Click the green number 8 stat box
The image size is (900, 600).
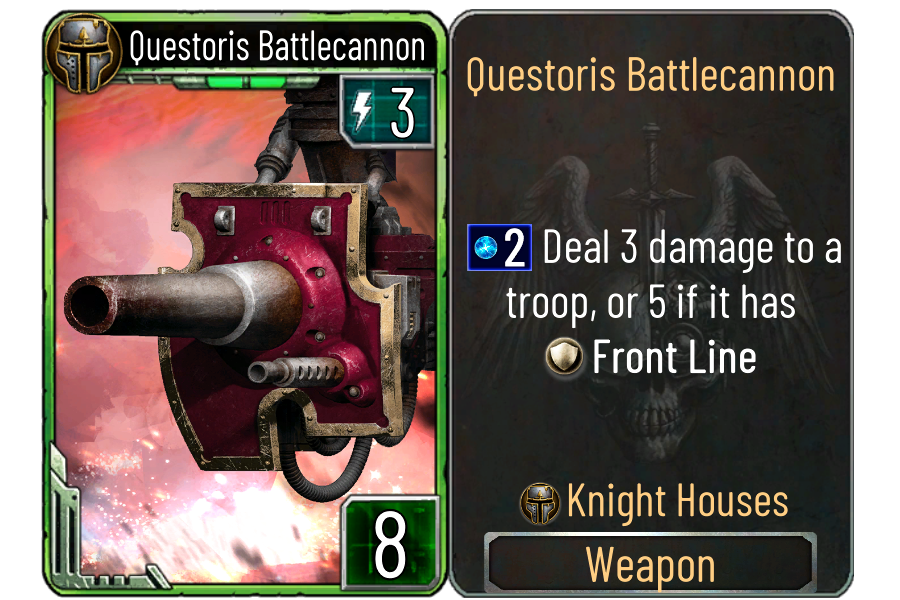click(390, 543)
